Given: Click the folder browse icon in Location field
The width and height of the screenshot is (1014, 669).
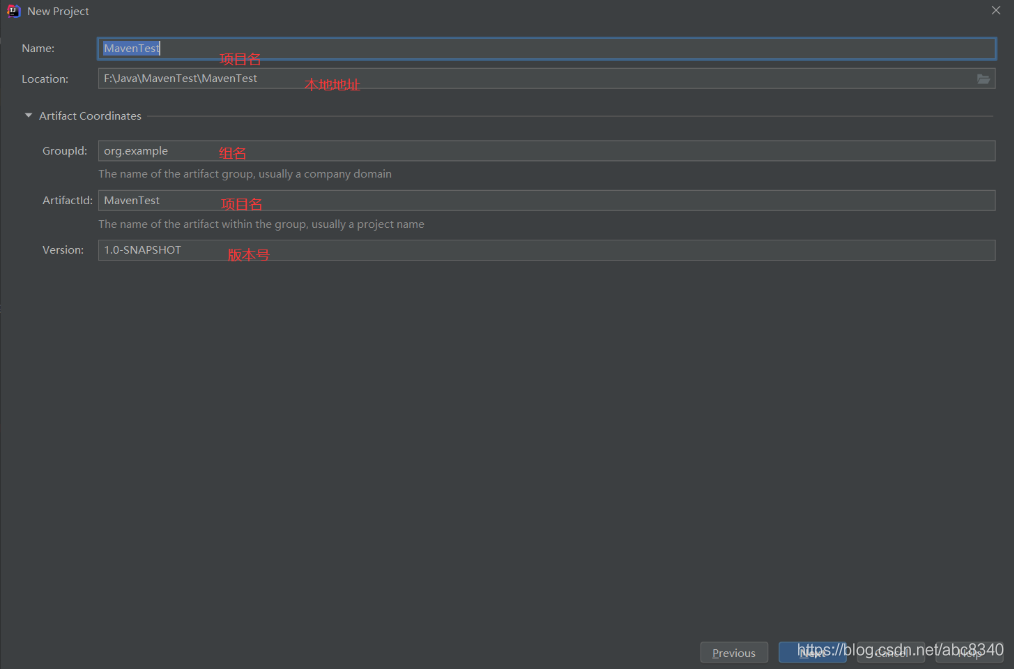Looking at the screenshot, I should (x=983, y=79).
